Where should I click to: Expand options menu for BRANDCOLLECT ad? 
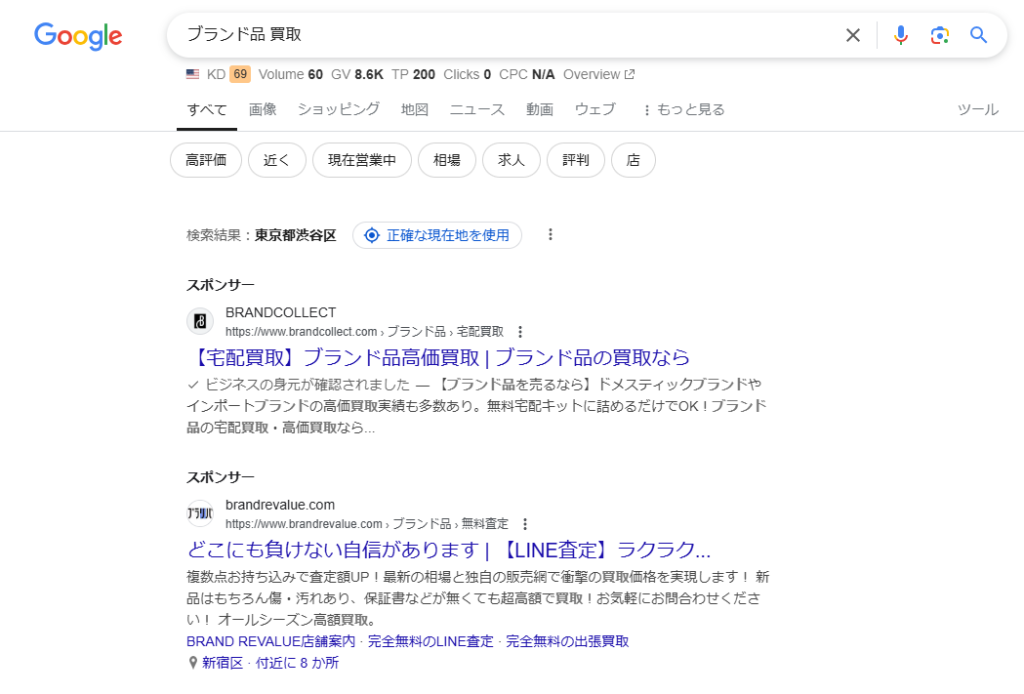(520, 332)
